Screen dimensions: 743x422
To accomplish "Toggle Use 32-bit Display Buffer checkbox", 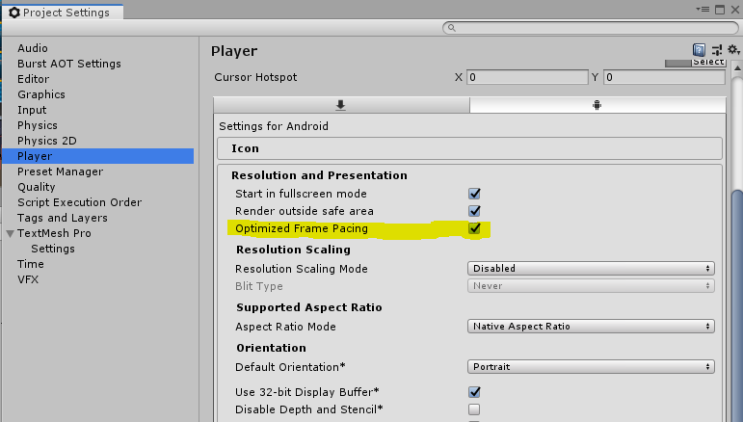I will 474,392.
